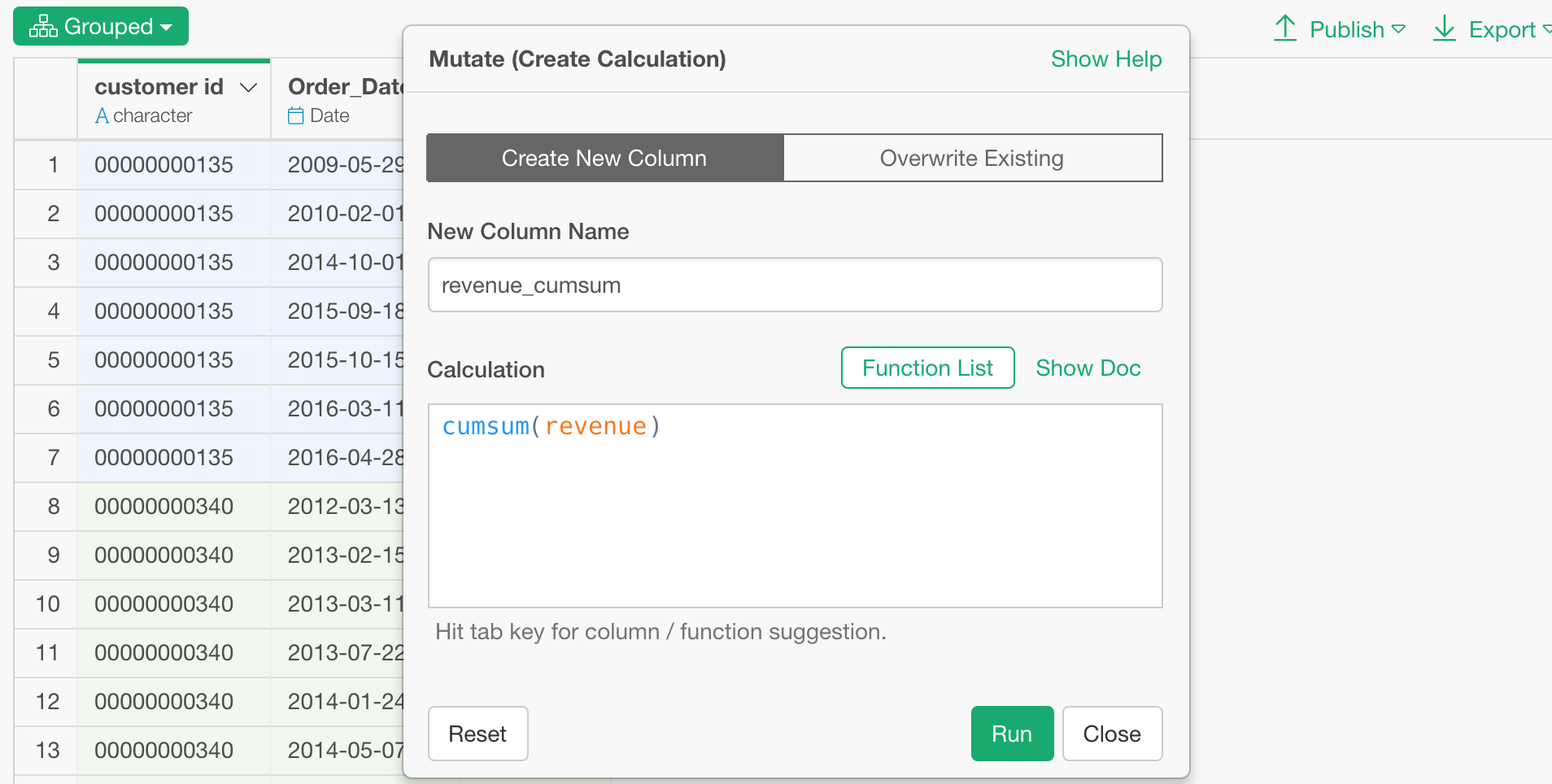Click the Export download arrow icon
The width and height of the screenshot is (1552, 784).
pos(1445,28)
